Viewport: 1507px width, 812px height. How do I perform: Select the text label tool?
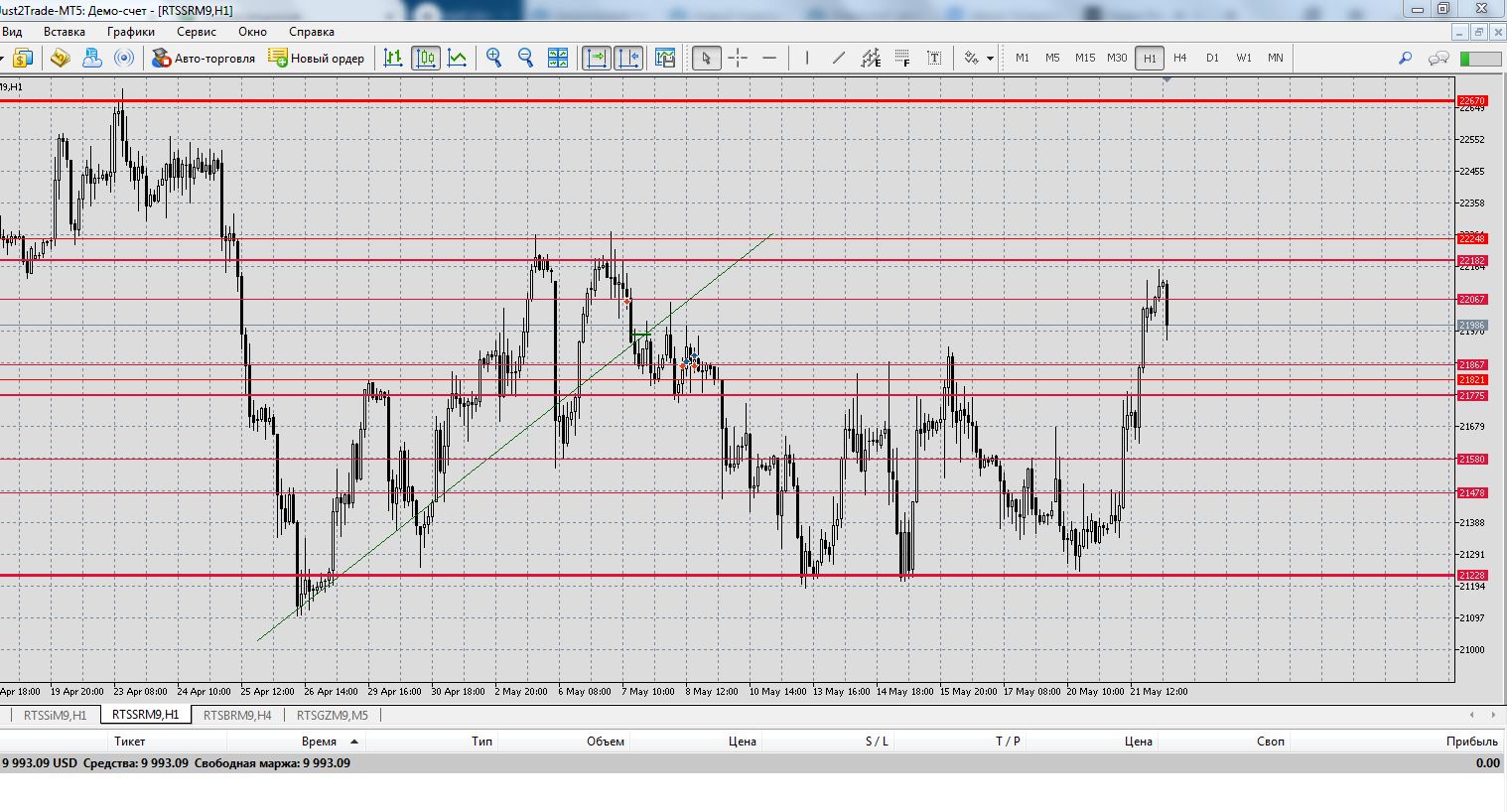934,58
